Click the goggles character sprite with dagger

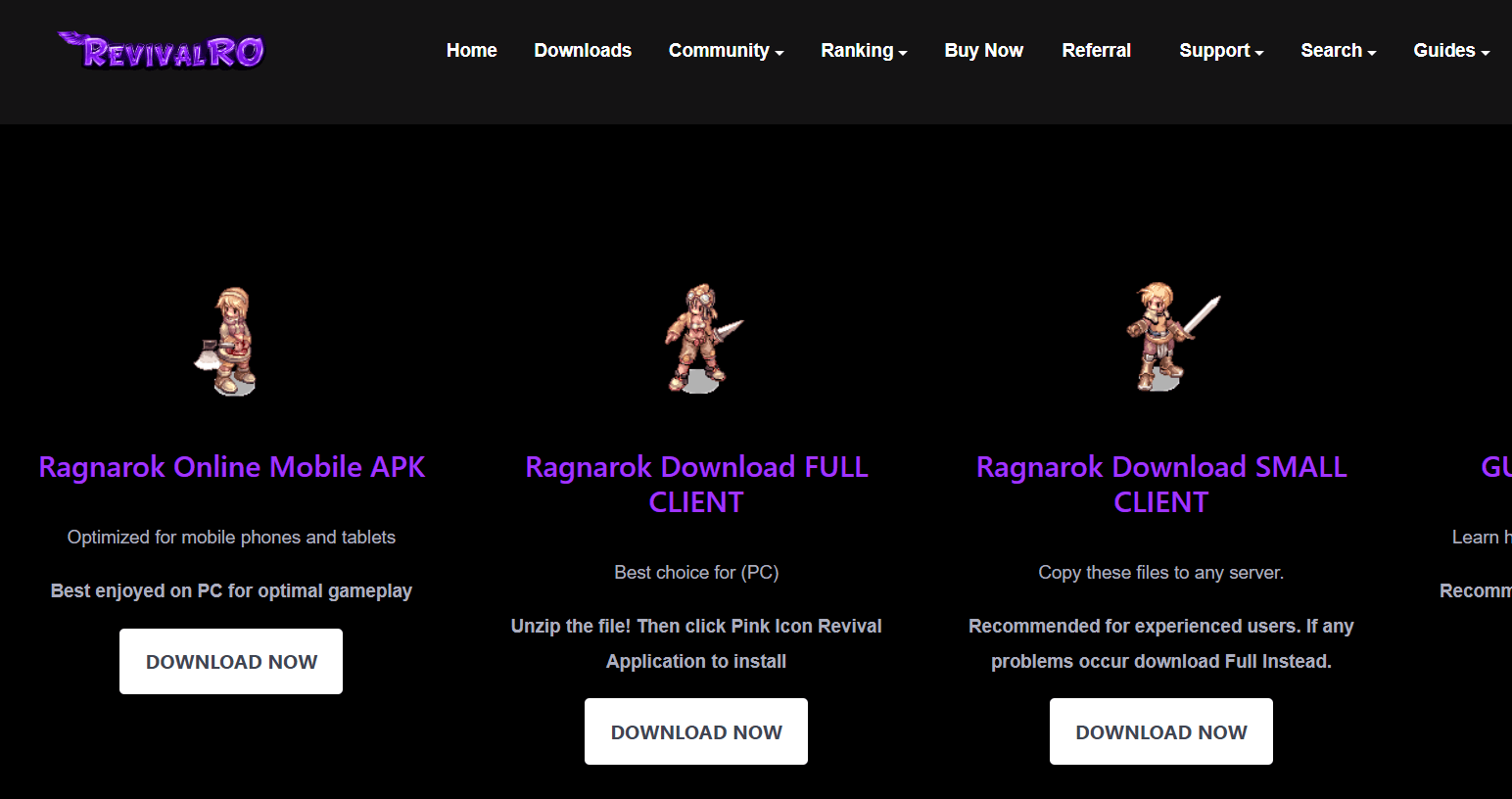point(699,339)
